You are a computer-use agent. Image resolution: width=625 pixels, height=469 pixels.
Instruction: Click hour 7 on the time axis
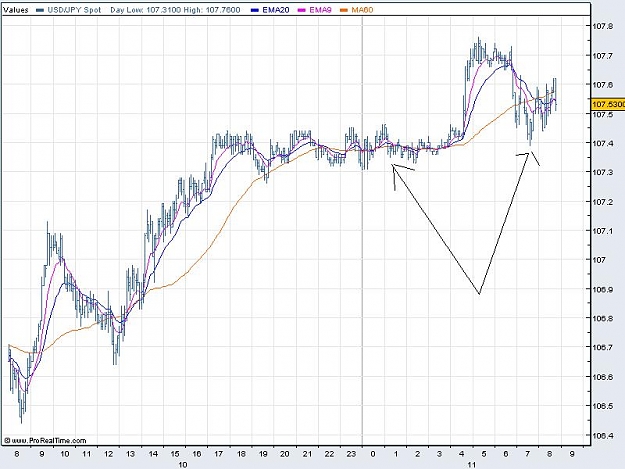pyautogui.click(x=527, y=454)
